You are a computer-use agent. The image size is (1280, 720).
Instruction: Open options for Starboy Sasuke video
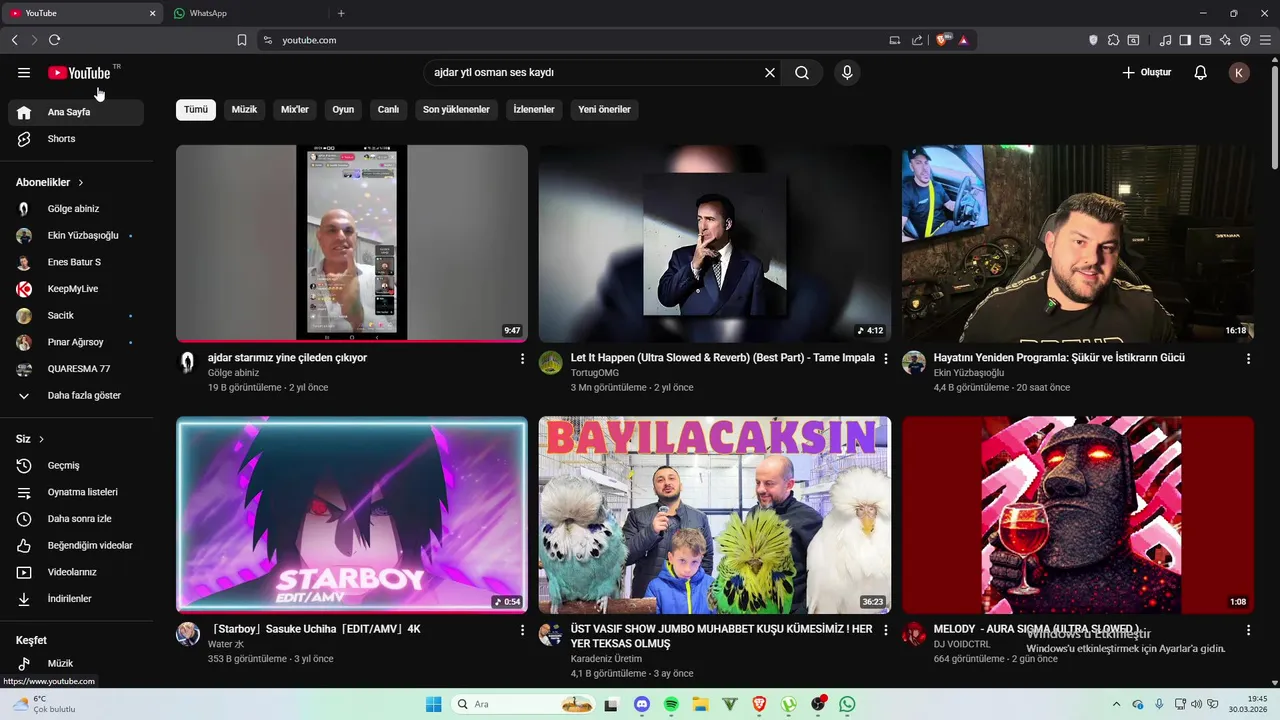[522, 630]
